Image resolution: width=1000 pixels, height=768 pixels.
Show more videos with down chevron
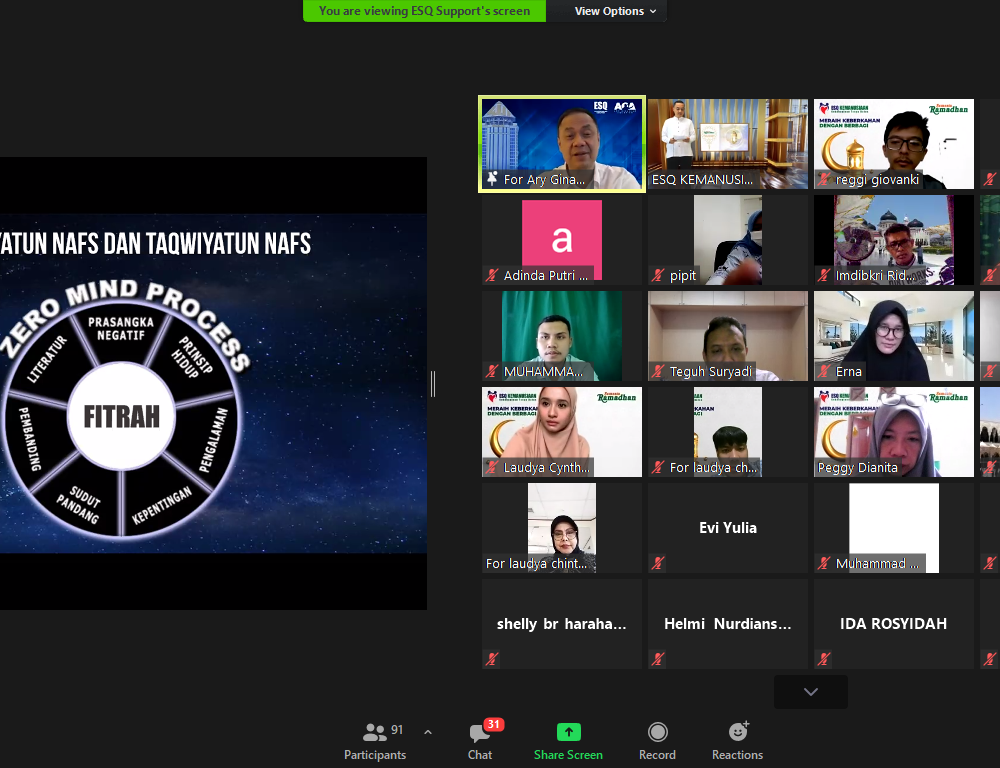click(x=810, y=692)
